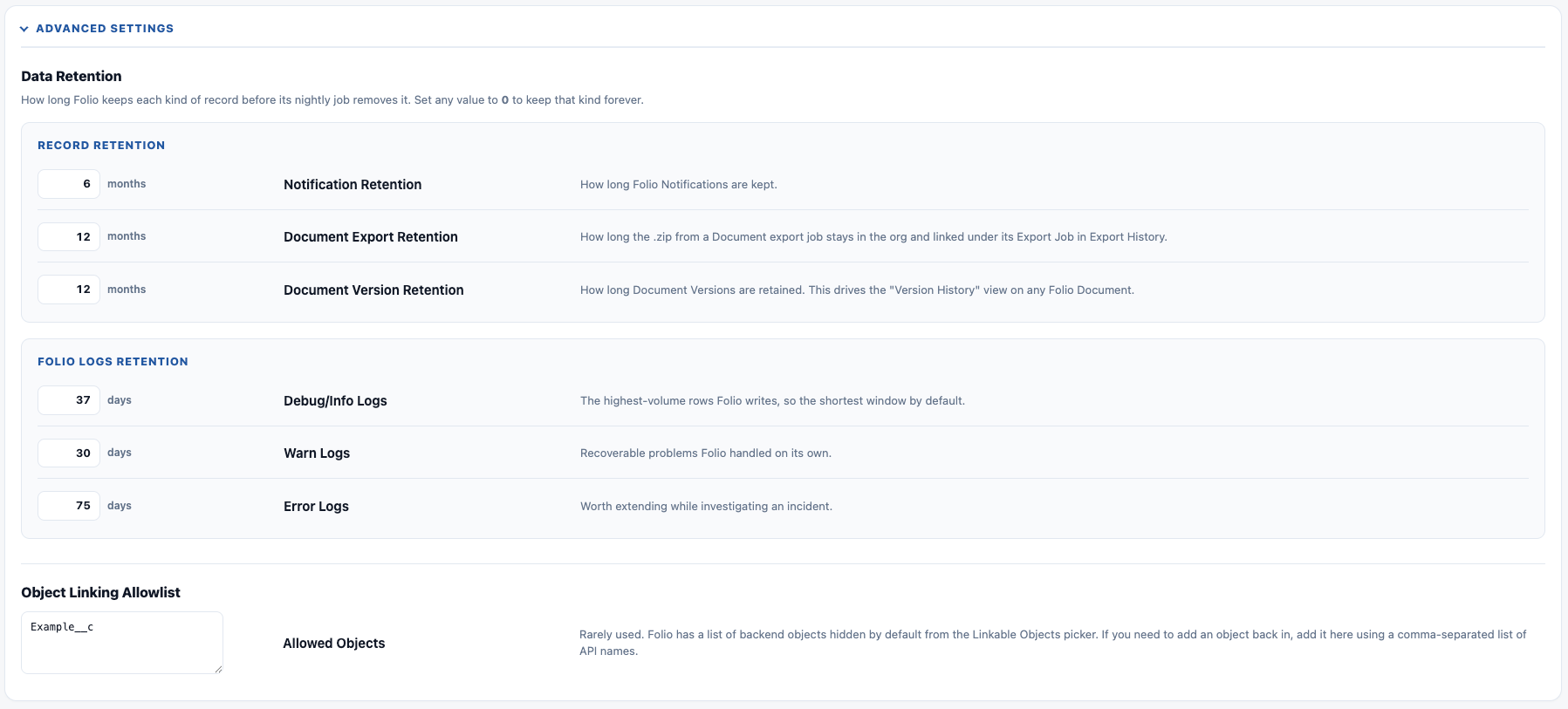
Task: Click the days unit beside Error Logs
Action: (x=120, y=506)
